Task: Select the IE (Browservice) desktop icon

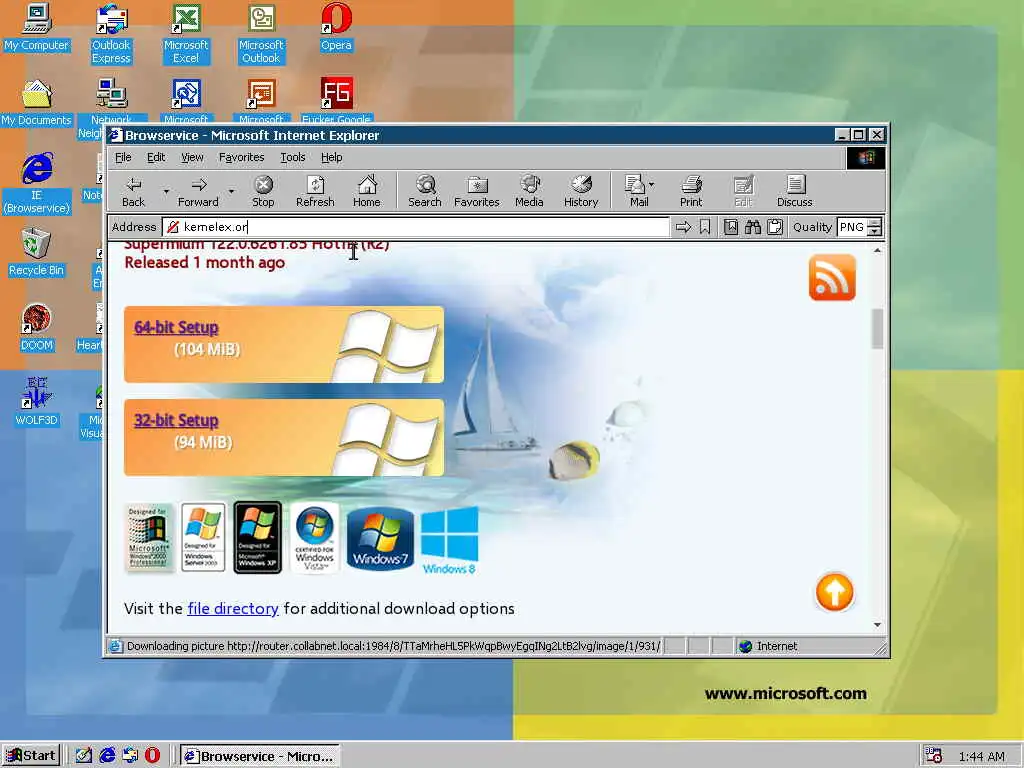Action: point(37,184)
